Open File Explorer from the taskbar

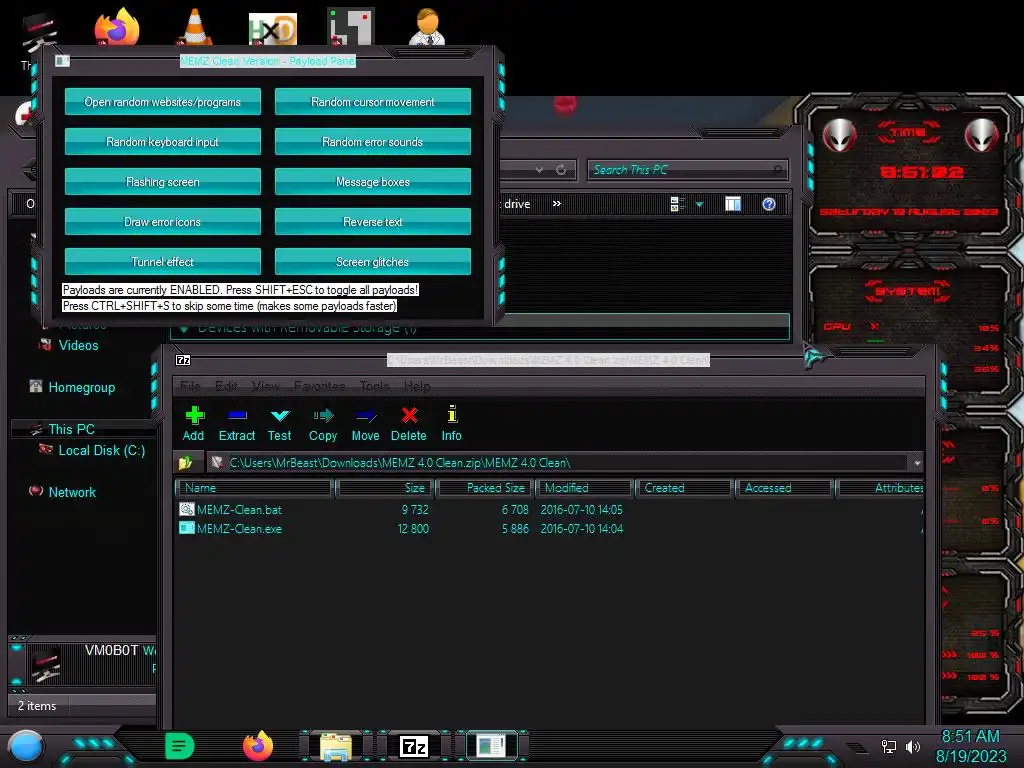pyautogui.click(x=336, y=746)
